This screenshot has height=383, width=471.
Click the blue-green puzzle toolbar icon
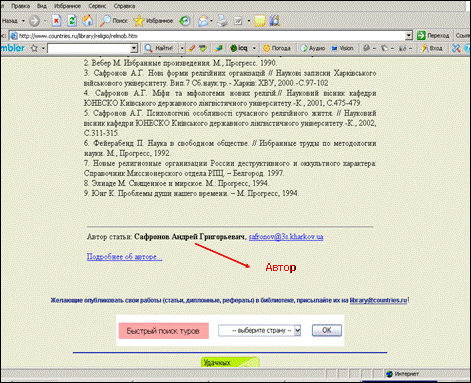(219, 49)
